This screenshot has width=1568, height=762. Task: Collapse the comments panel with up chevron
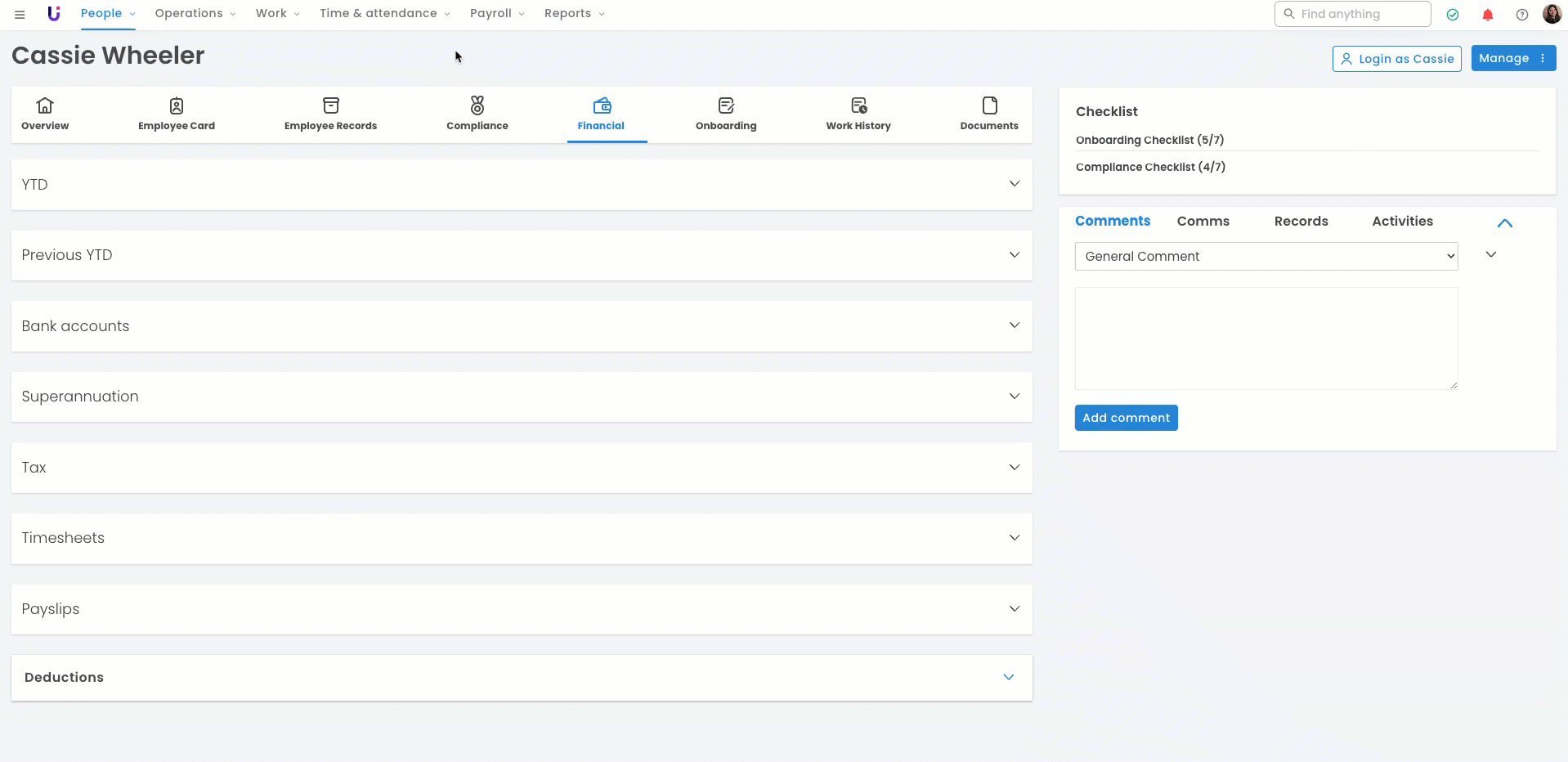point(1504,222)
